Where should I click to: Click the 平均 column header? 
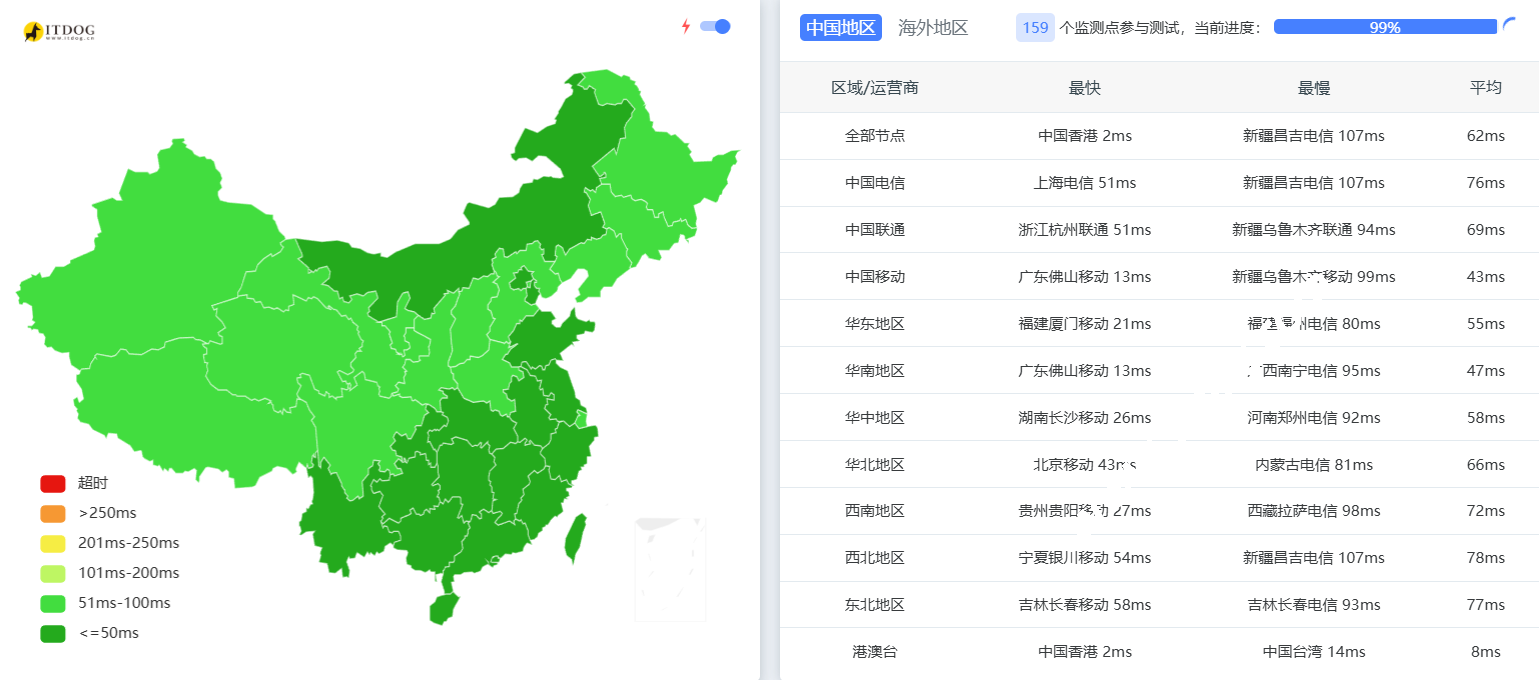(1486, 87)
